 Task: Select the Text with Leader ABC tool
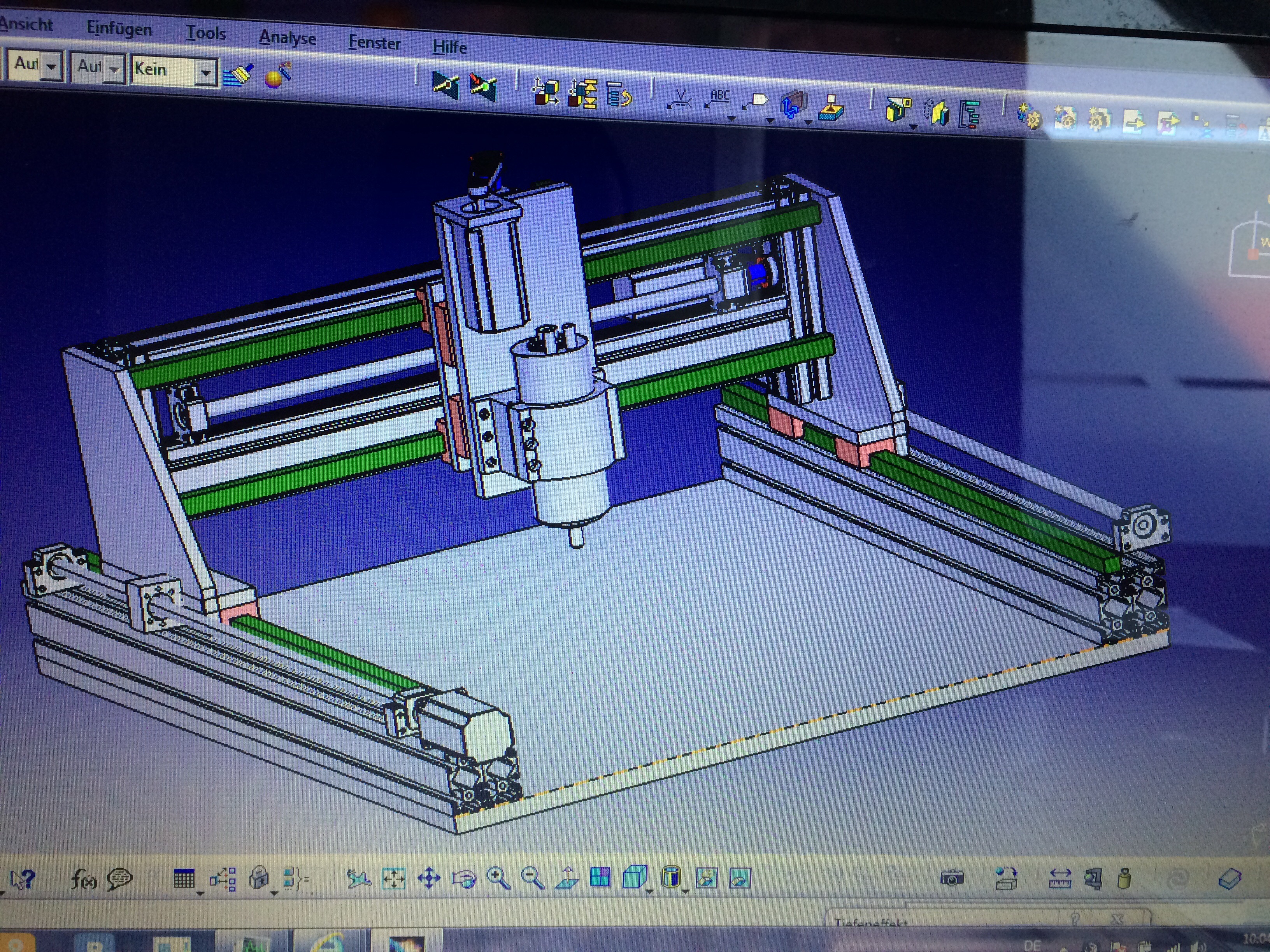(718, 99)
